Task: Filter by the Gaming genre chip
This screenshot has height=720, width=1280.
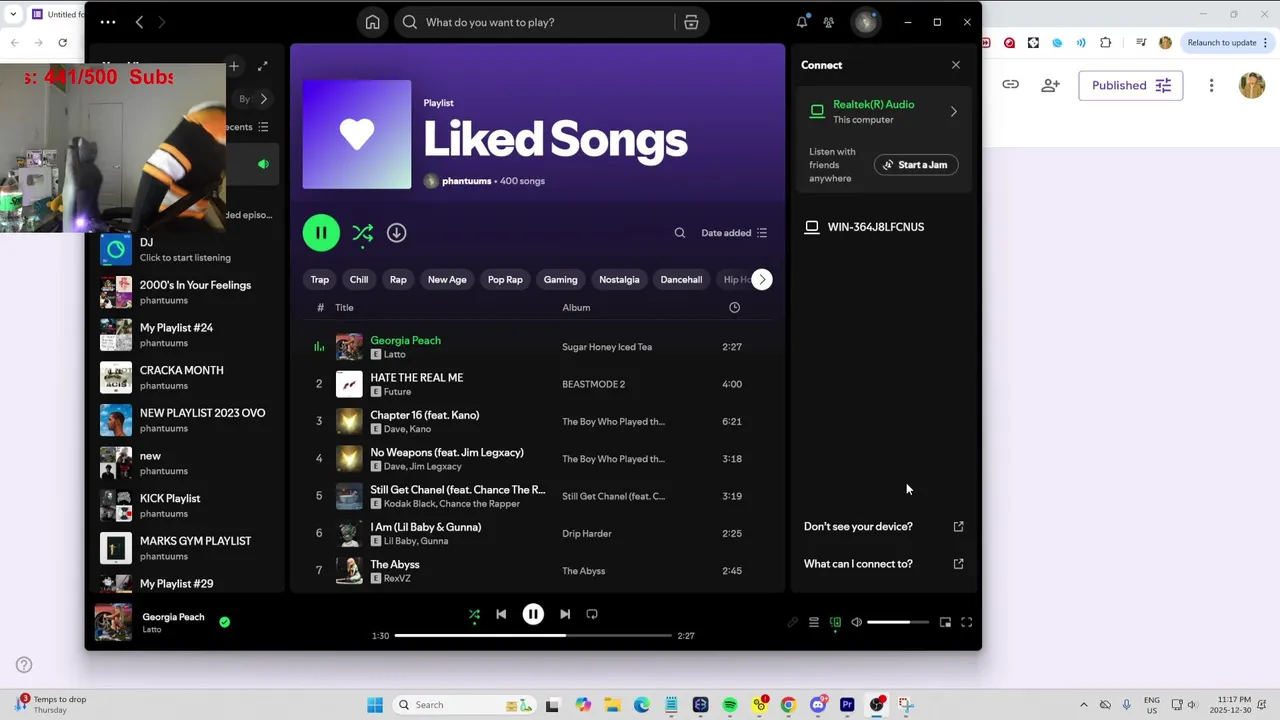Action: pyautogui.click(x=560, y=280)
